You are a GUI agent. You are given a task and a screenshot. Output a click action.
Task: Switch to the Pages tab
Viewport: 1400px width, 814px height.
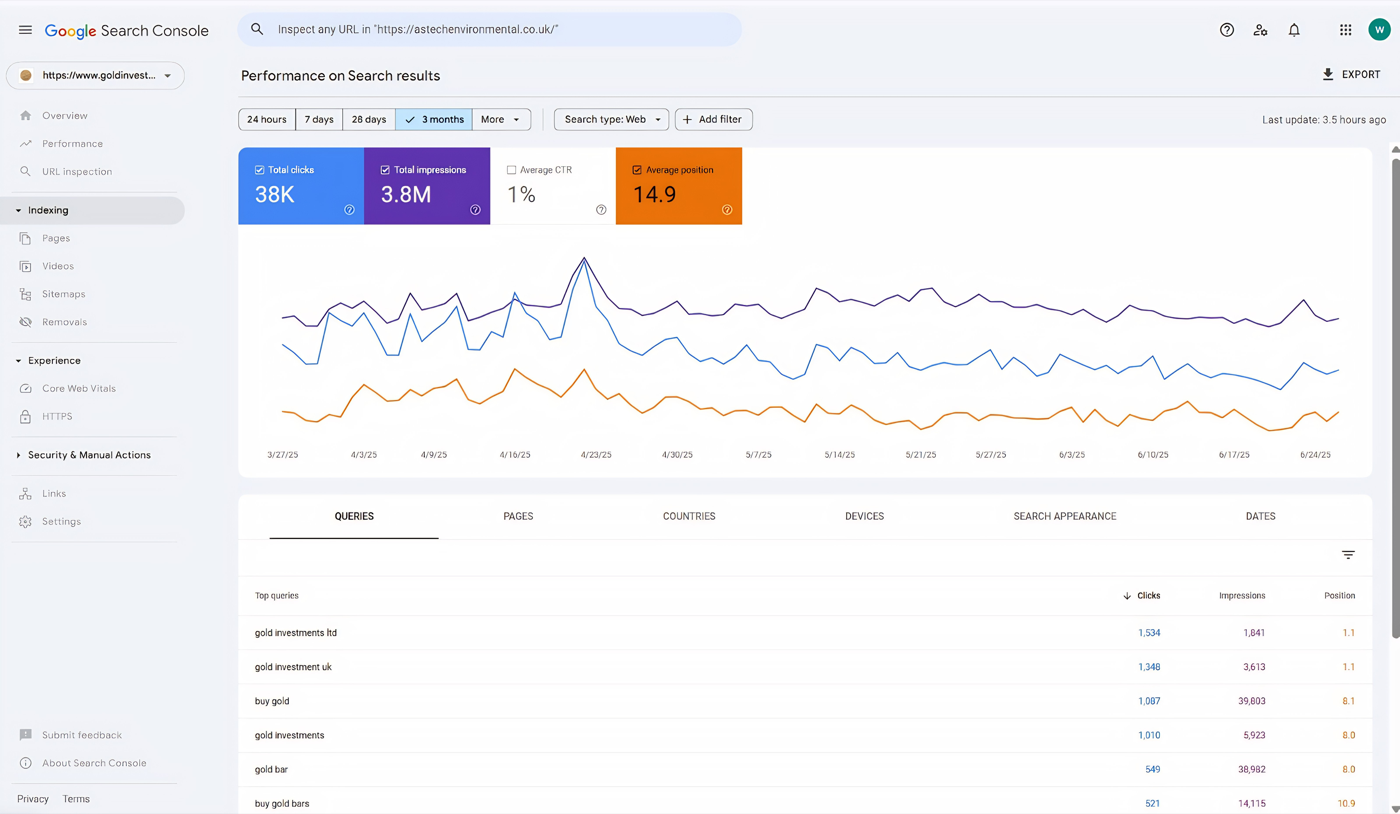click(518, 517)
